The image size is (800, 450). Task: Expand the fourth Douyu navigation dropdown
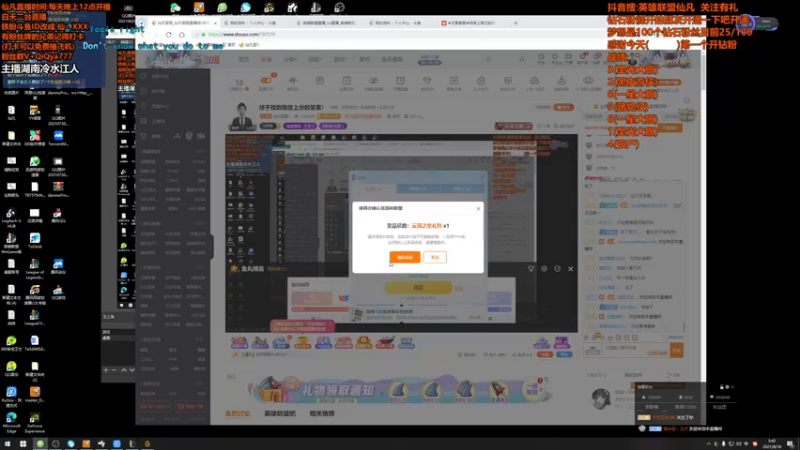pyautogui.click(x=315, y=59)
